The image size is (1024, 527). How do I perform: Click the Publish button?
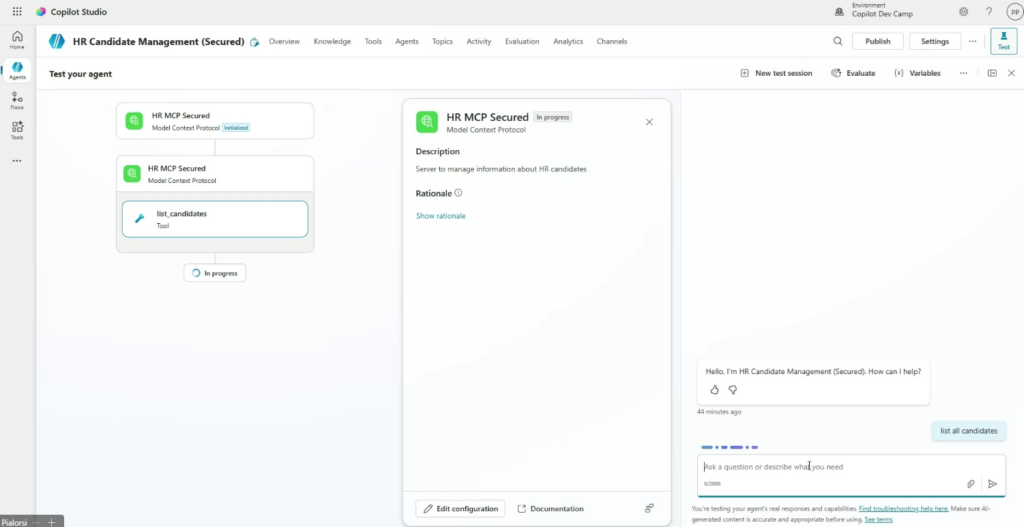(x=878, y=41)
